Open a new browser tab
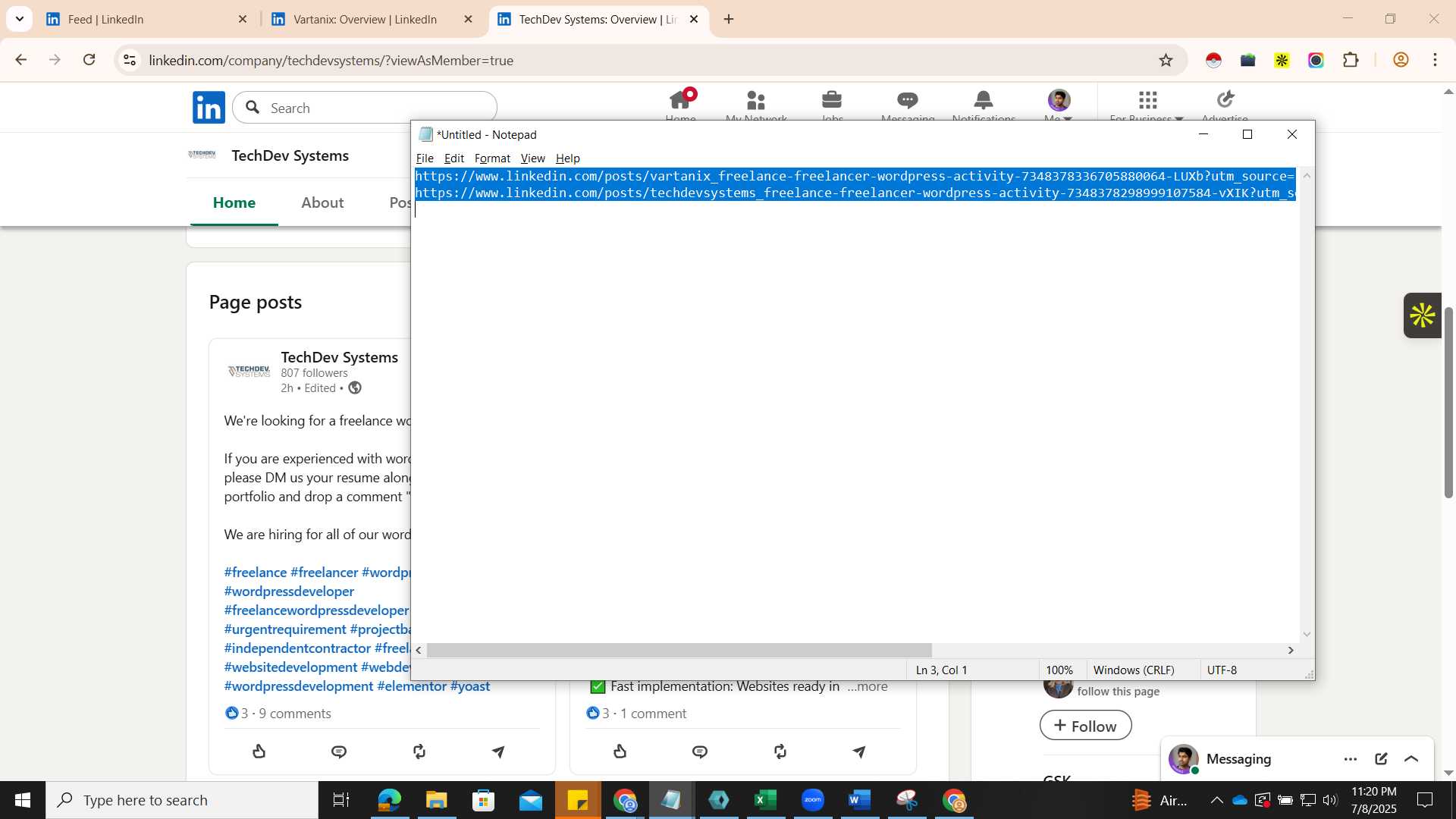The image size is (1456, 819). pyautogui.click(x=729, y=19)
